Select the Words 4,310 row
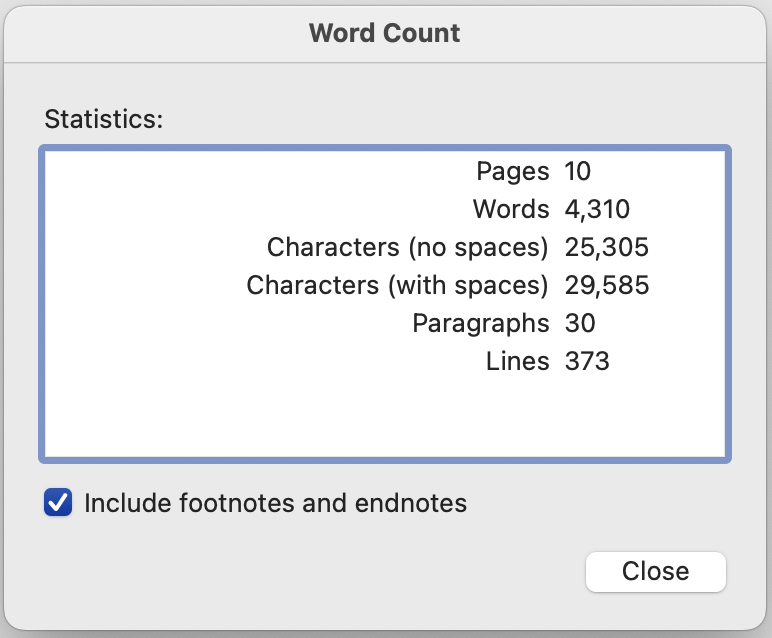Viewport: 772px width, 638px height. click(x=385, y=209)
